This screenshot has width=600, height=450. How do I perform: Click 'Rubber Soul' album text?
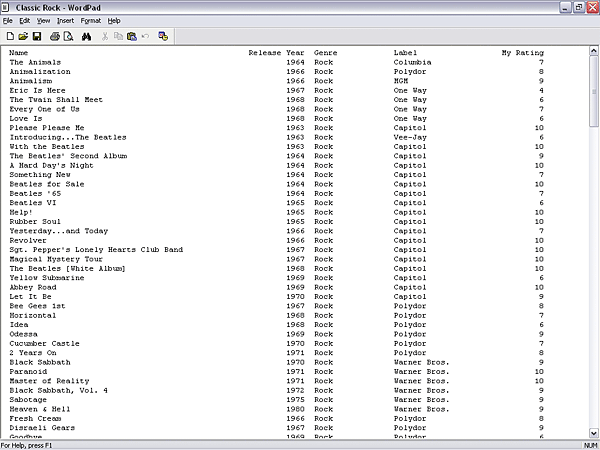pos(35,222)
